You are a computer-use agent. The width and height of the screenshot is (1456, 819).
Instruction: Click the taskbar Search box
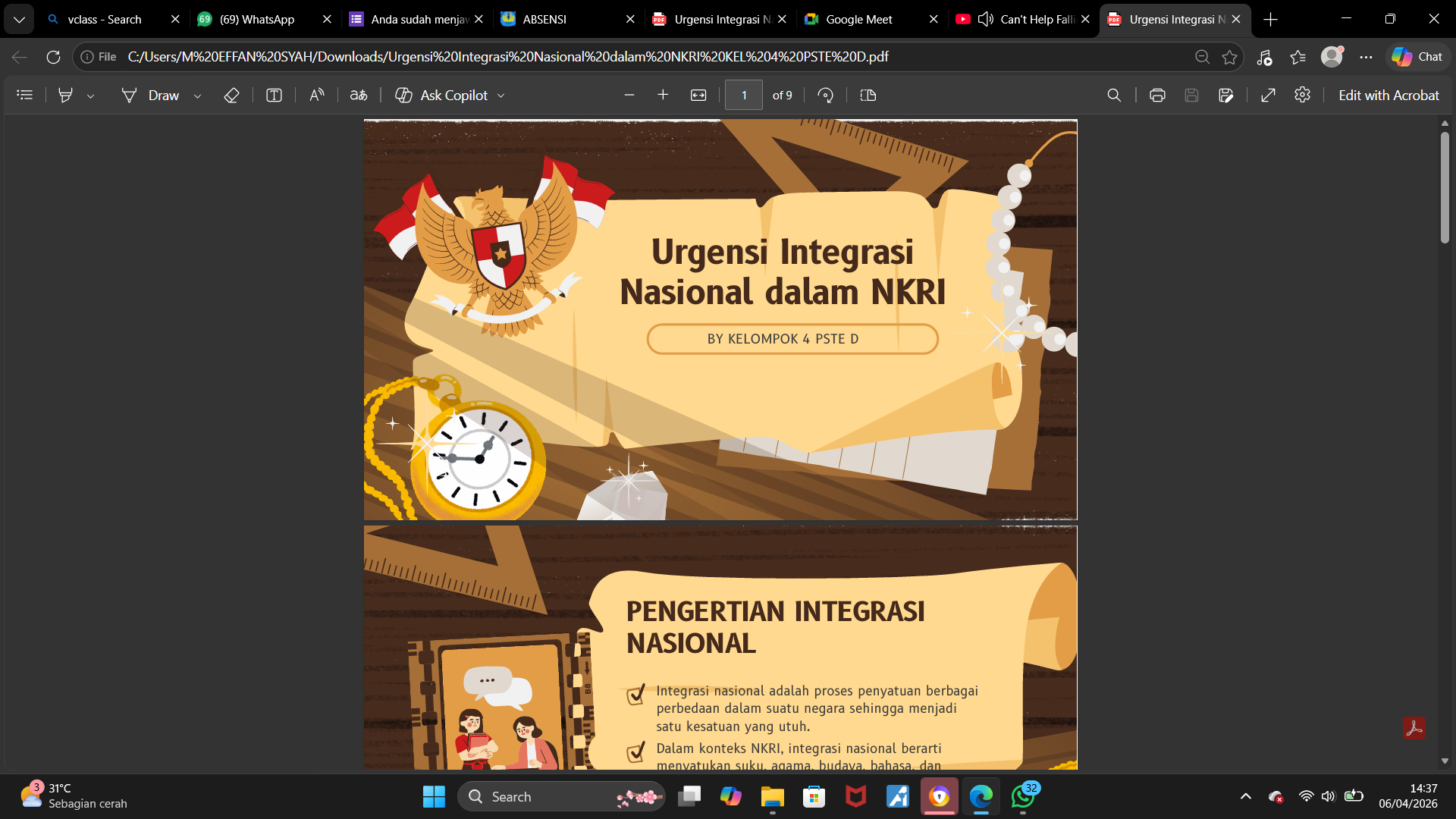tap(562, 796)
